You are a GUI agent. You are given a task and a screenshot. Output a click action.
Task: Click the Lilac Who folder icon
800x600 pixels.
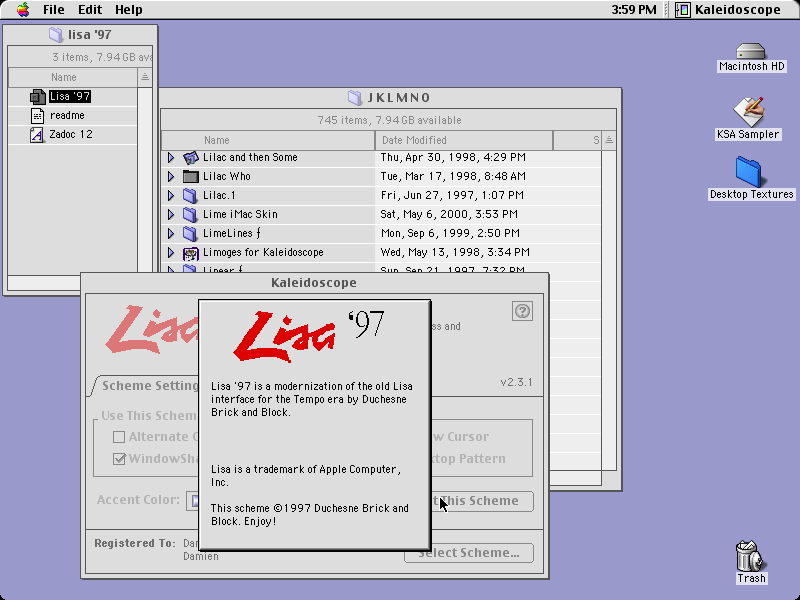point(190,177)
